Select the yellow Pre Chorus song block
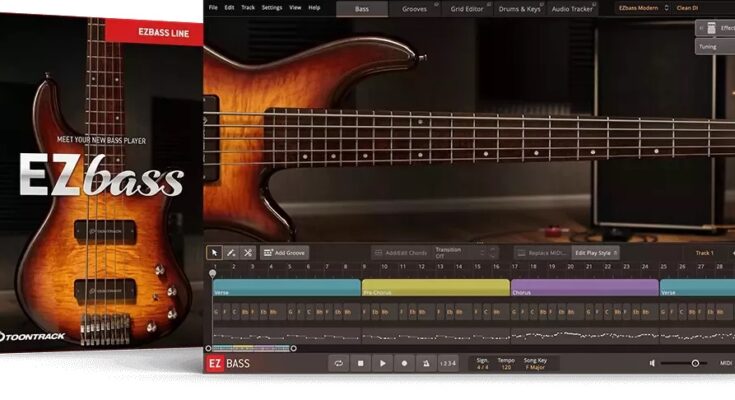735x400 pixels. coord(436,287)
